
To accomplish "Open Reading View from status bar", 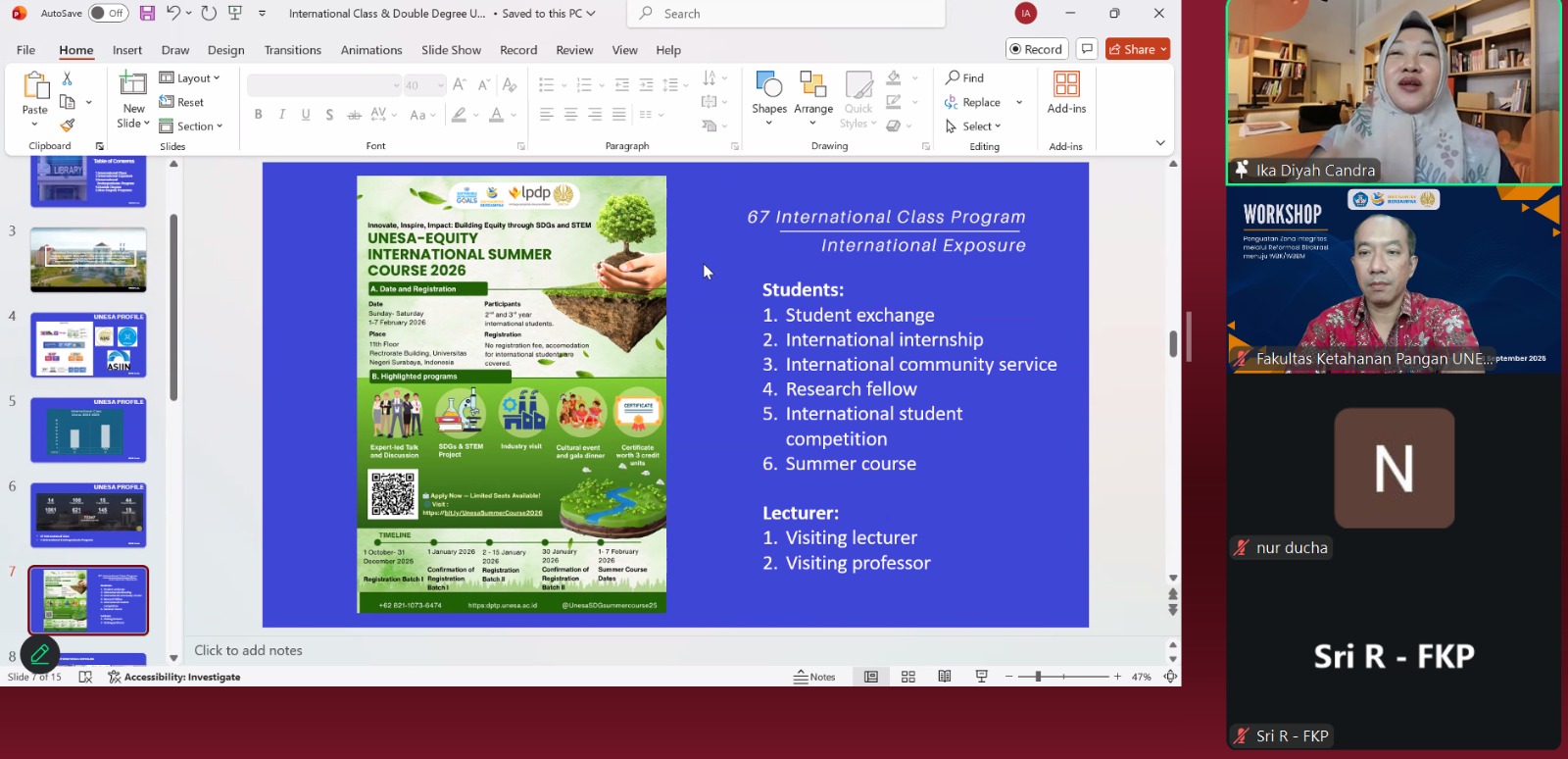I will coord(945,677).
